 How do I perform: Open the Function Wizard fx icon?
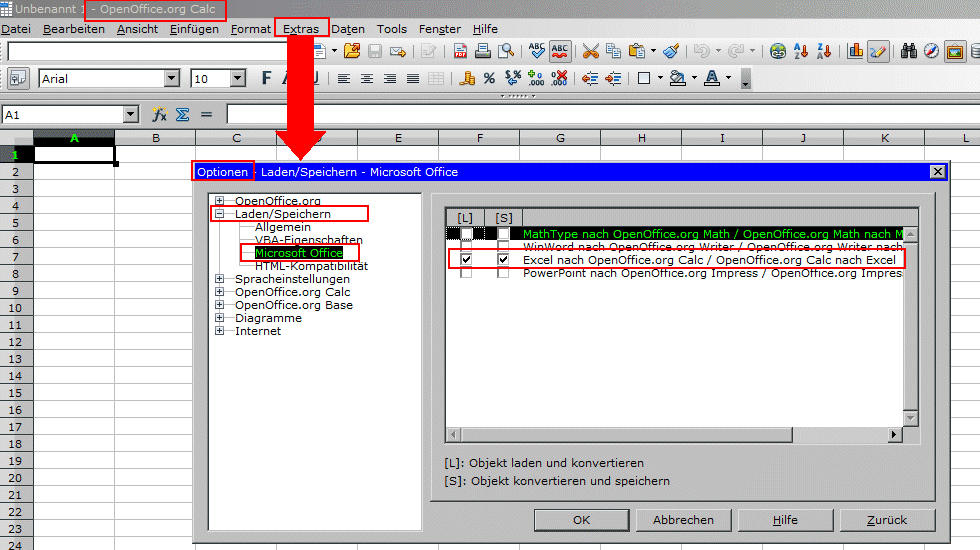[x=160, y=115]
